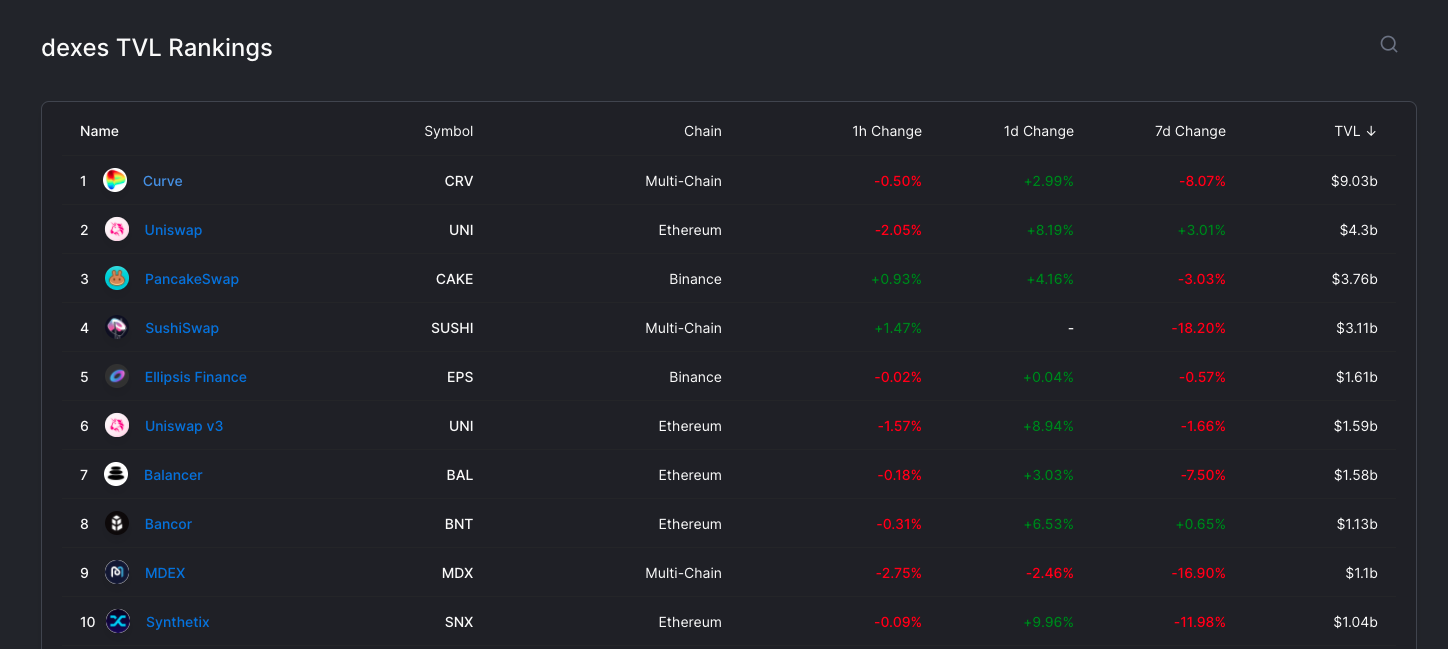Screen dimensions: 1448x649
Task: Sort table by TVL column header
Action: tap(1355, 131)
